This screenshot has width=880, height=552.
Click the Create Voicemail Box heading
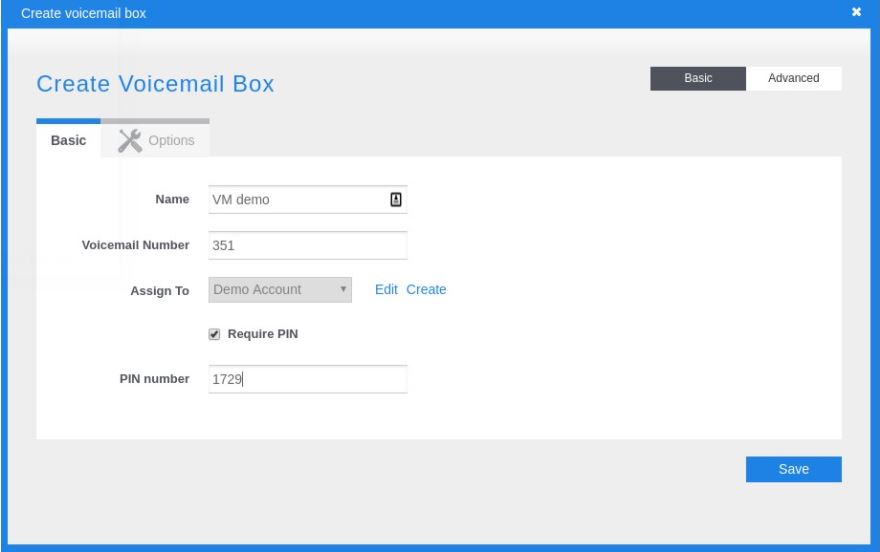(155, 84)
